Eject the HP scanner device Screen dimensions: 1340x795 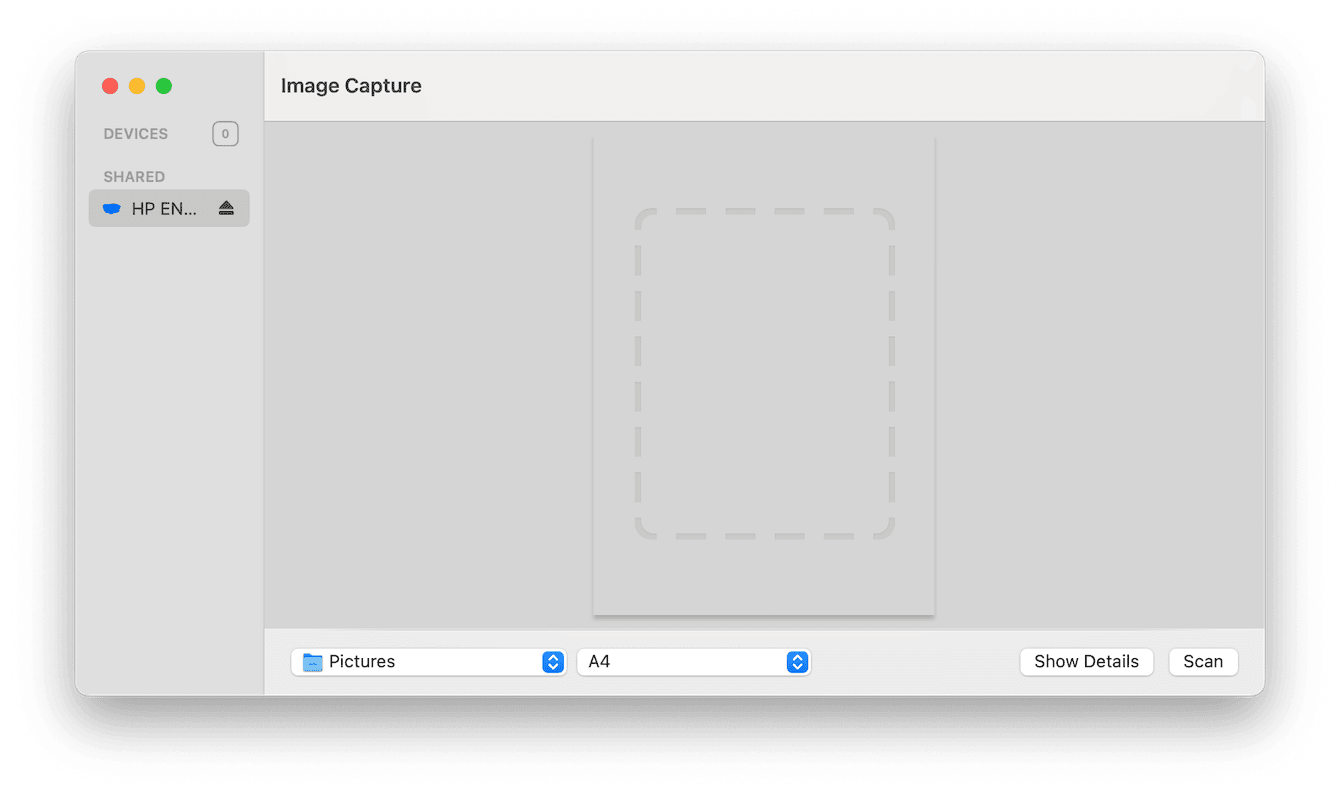(226, 209)
